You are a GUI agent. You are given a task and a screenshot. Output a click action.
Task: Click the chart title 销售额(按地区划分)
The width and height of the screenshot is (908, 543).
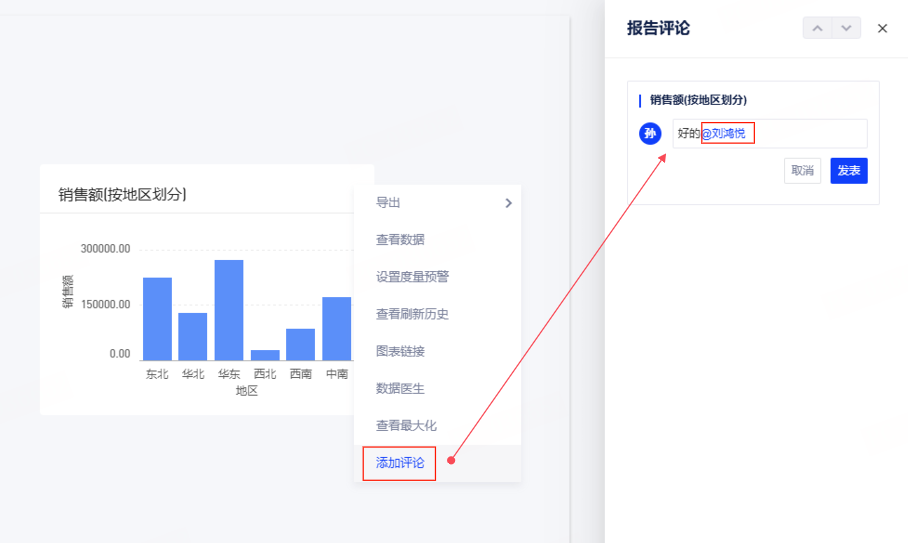click(122, 195)
